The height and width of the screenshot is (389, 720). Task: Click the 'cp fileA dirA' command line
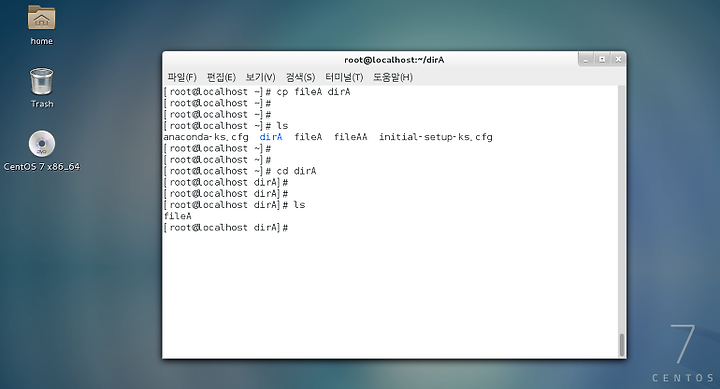click(257, 92)
